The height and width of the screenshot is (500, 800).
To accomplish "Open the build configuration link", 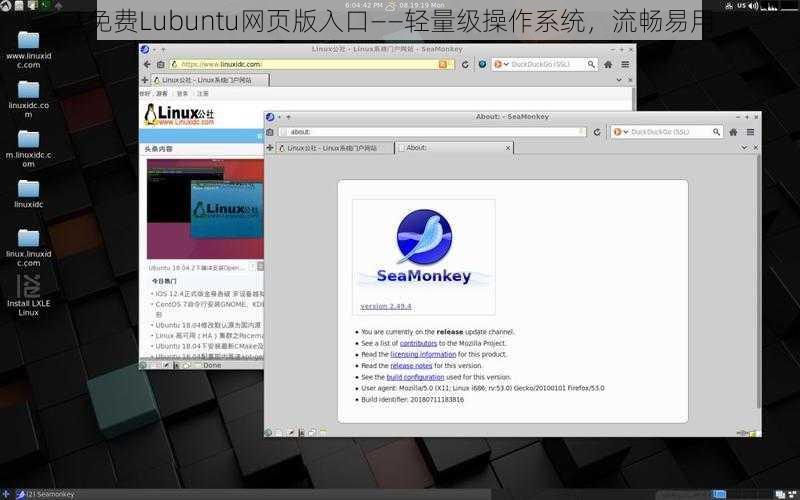I will (x=415, y=377).
